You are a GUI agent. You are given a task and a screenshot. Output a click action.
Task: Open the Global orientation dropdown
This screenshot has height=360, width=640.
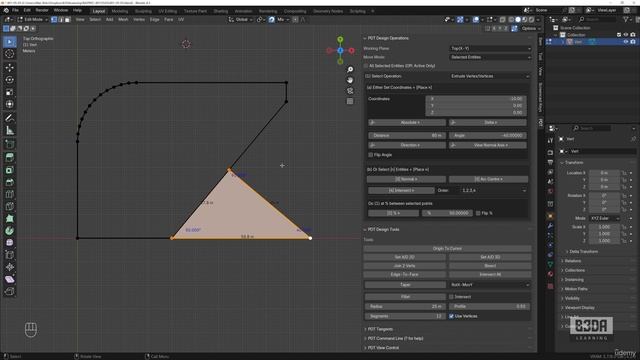[x=240, y=19]
